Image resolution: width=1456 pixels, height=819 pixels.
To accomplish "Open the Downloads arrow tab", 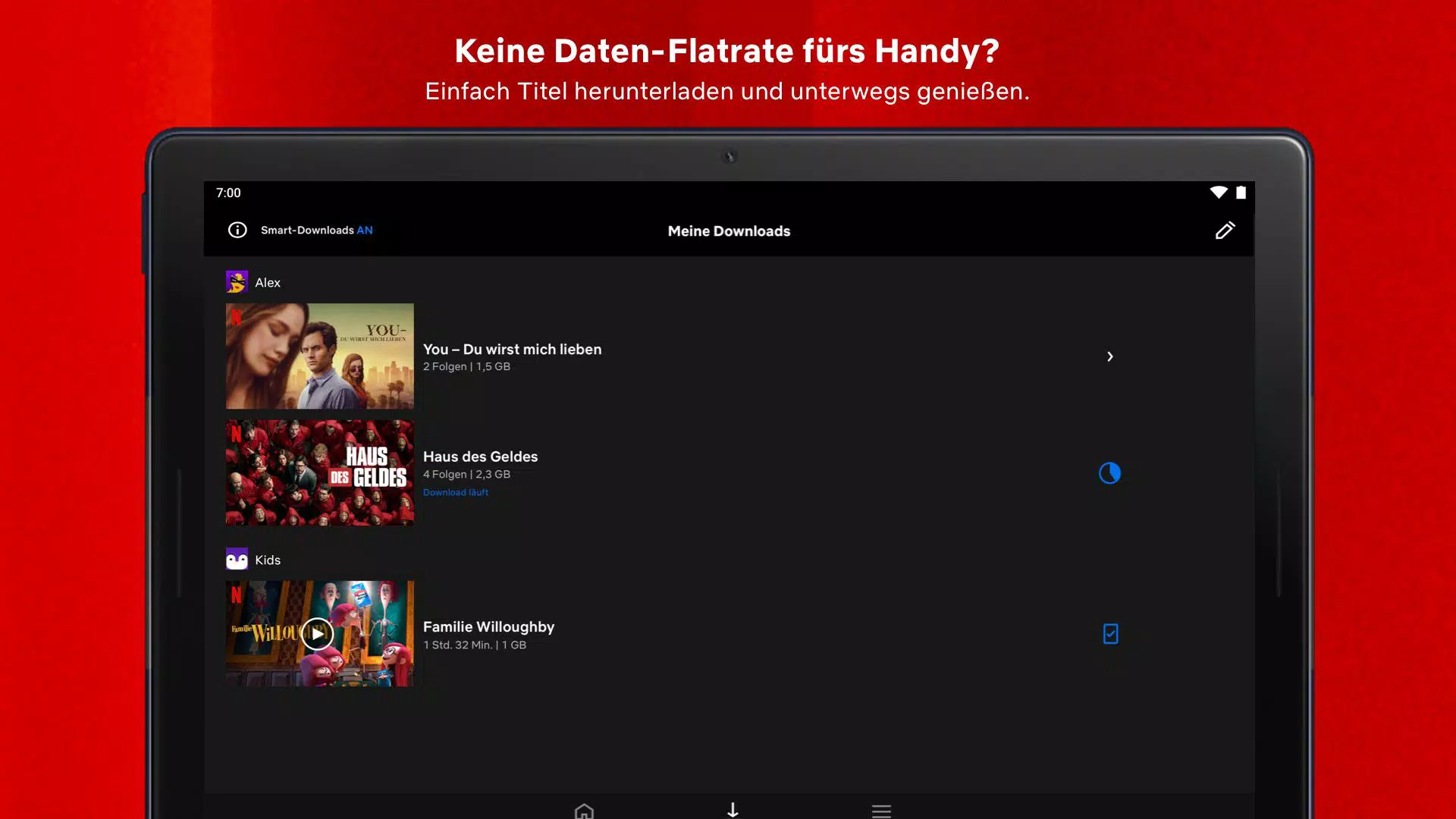I will tap(733, 810).
